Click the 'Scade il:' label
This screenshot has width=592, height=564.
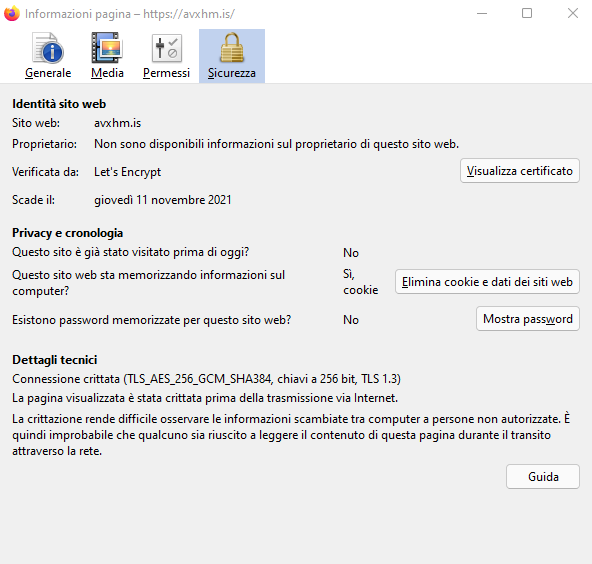tap(33, 200)
